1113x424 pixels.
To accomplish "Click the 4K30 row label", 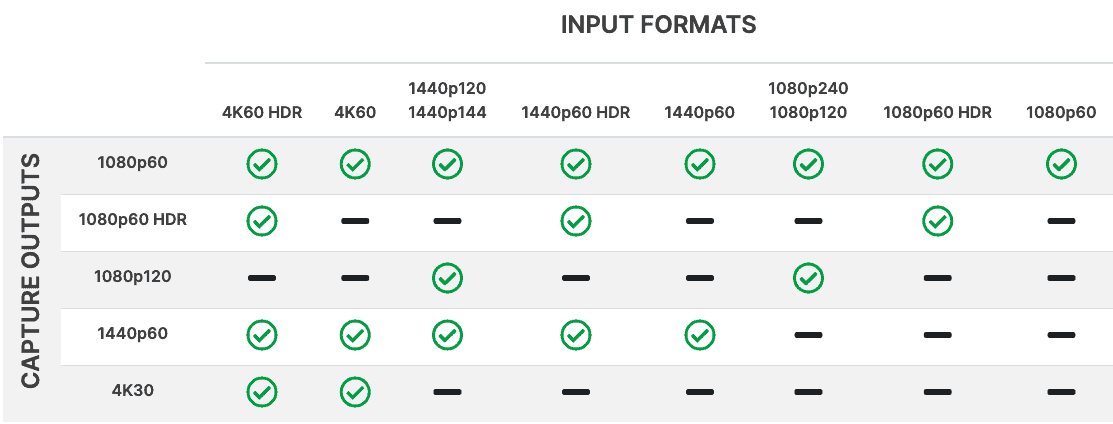I will [133, 390].
